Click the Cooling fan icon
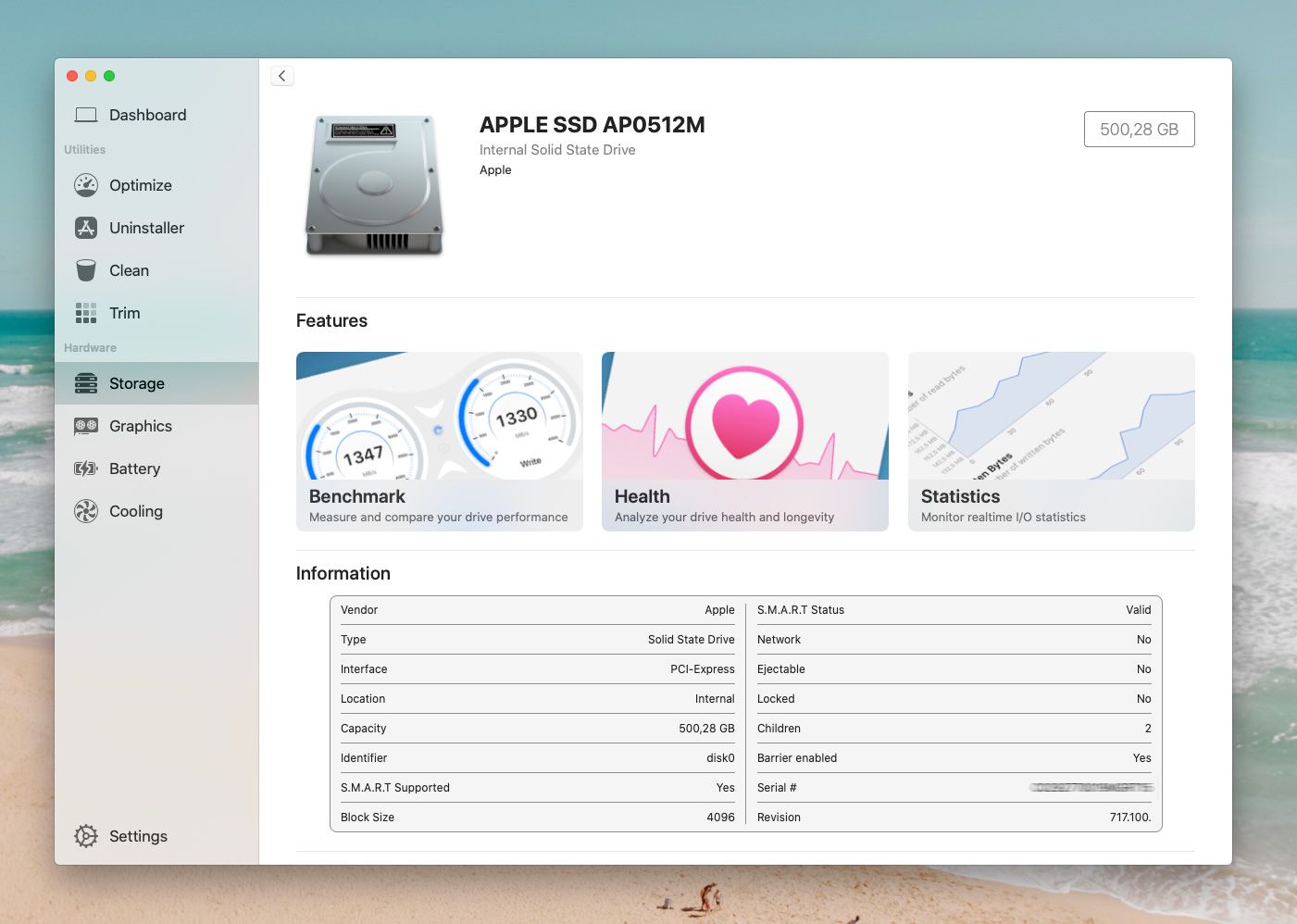The image size is (1297, 924). (86, 511)
